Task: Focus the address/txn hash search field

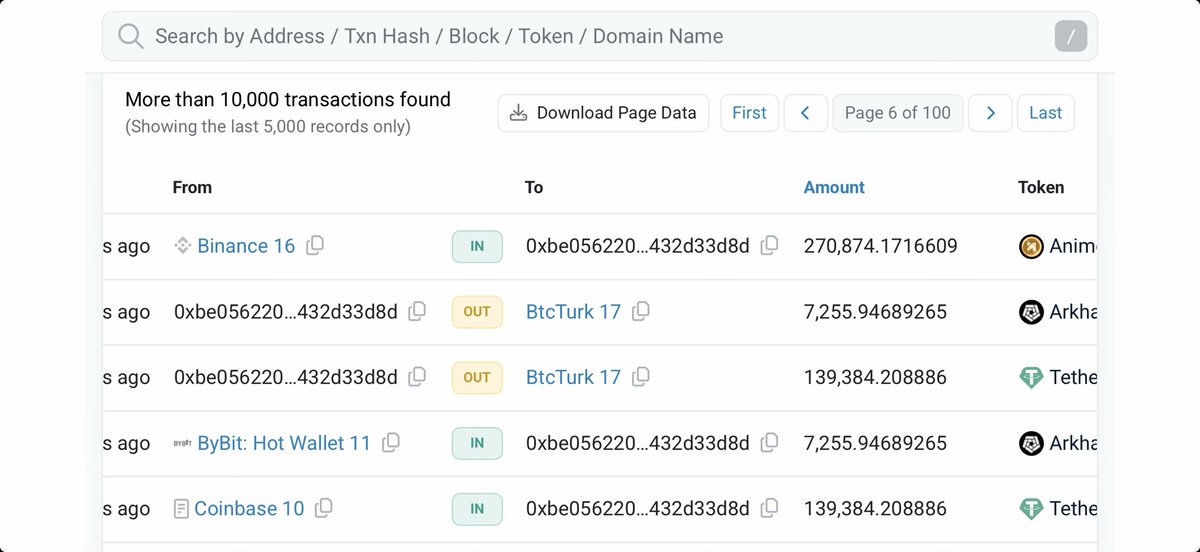Action: tap(600, 36)
